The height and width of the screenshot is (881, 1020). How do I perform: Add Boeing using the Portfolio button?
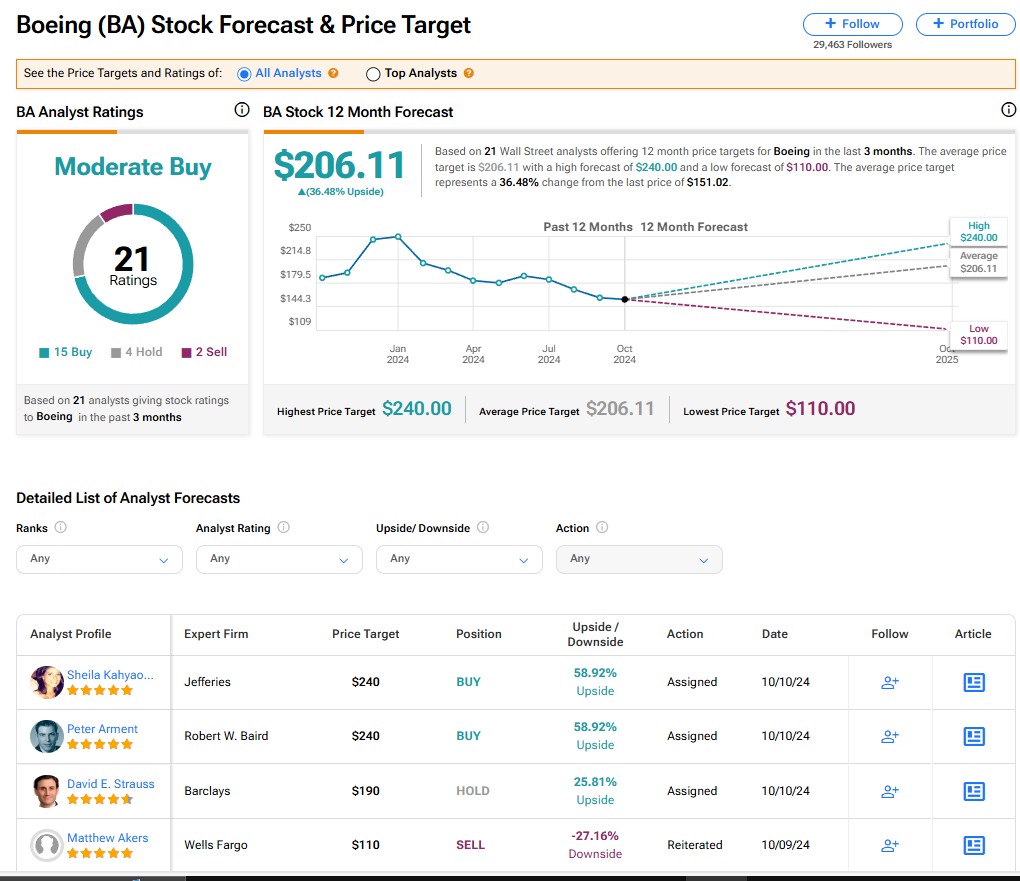tap(964, 24)
